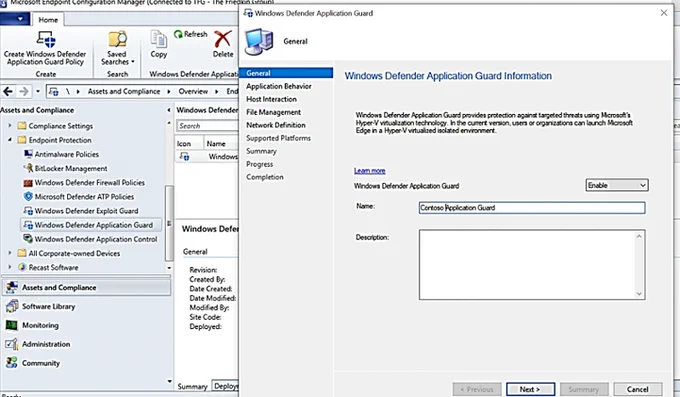
Task: Click the Compliance Settings folder icon
Action: click(x=22, y=126)
